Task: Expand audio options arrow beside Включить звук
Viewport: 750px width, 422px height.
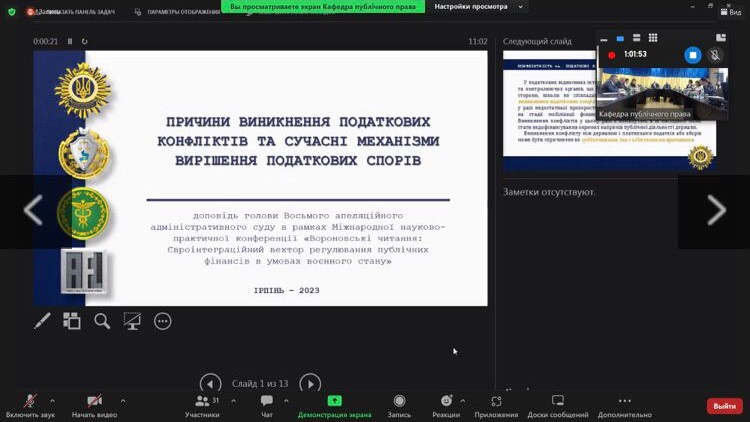Action: (x=52, y=401)
